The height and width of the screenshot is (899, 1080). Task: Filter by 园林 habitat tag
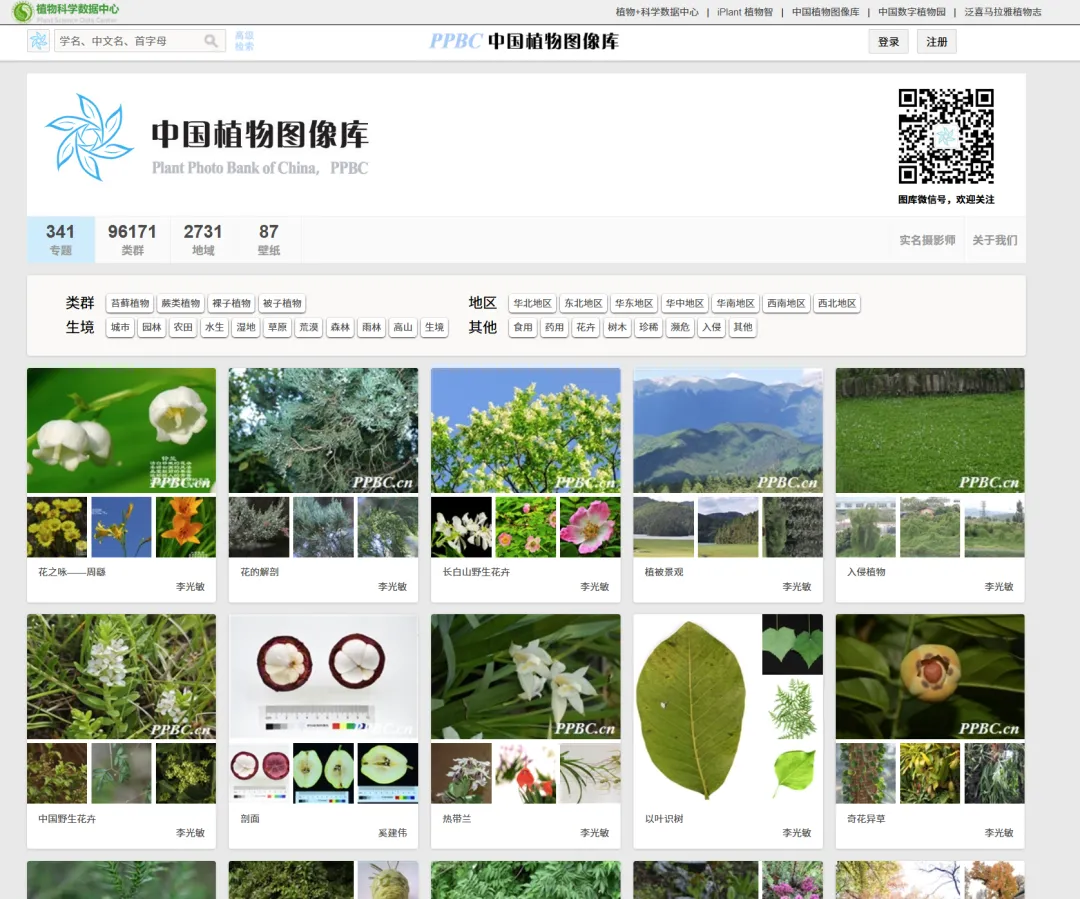point(152,327)
